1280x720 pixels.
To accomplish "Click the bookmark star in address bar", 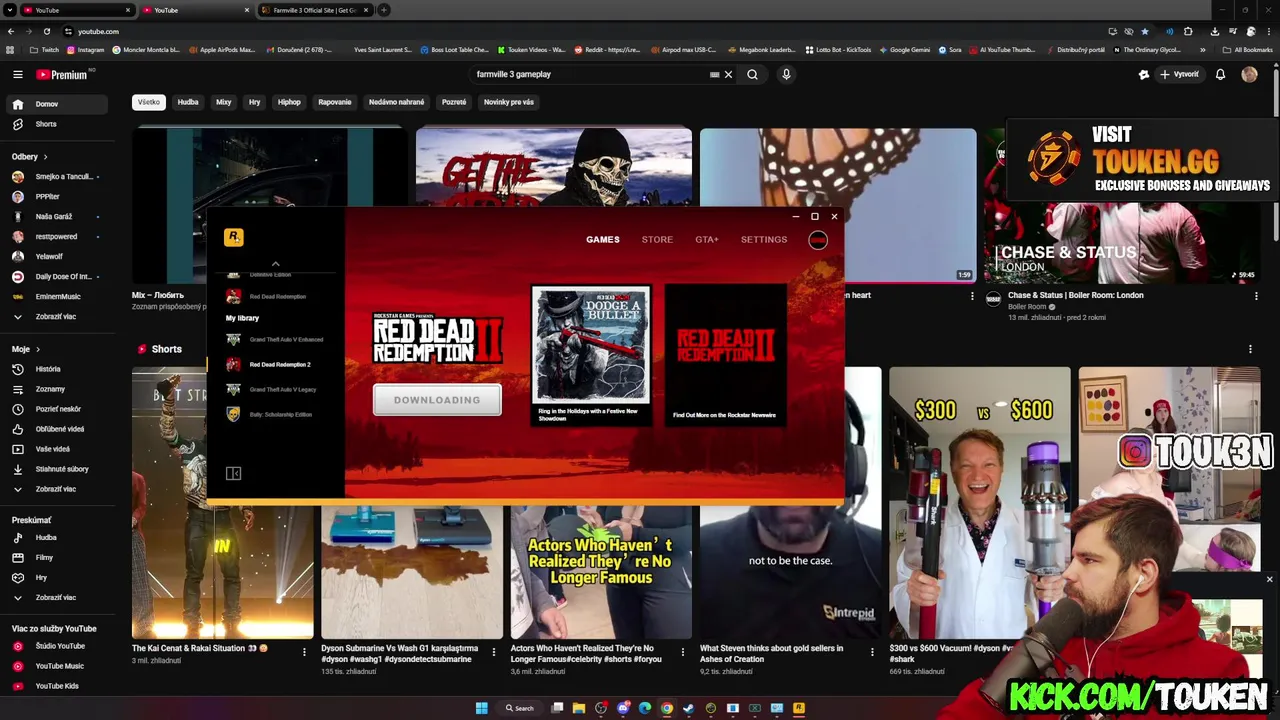I will [1145, 31].
